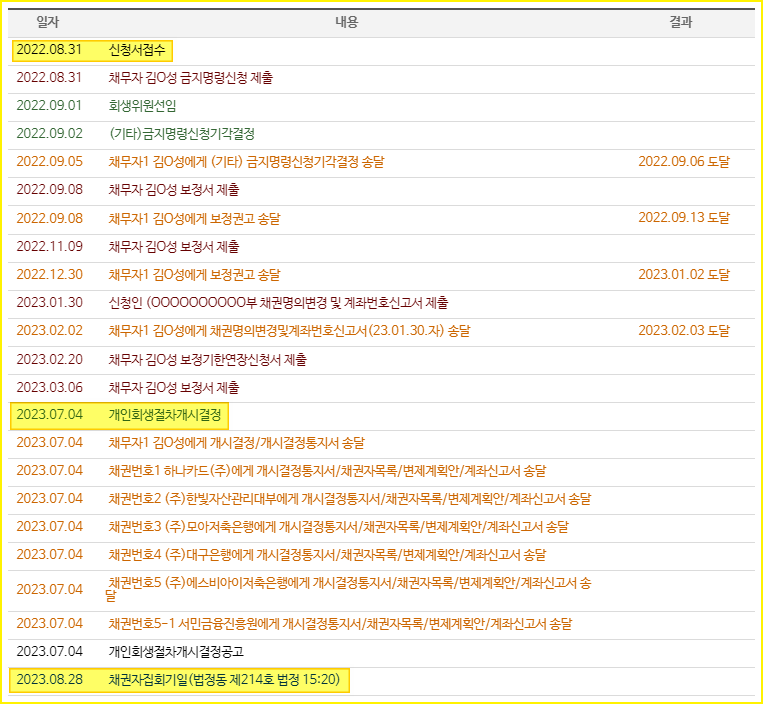Image resolution: width=763 pixels, height=704 pixels.
Task: Open 채권명의변경 및 계좌번호신고서 제출 entry
Action: coord(278,303)
